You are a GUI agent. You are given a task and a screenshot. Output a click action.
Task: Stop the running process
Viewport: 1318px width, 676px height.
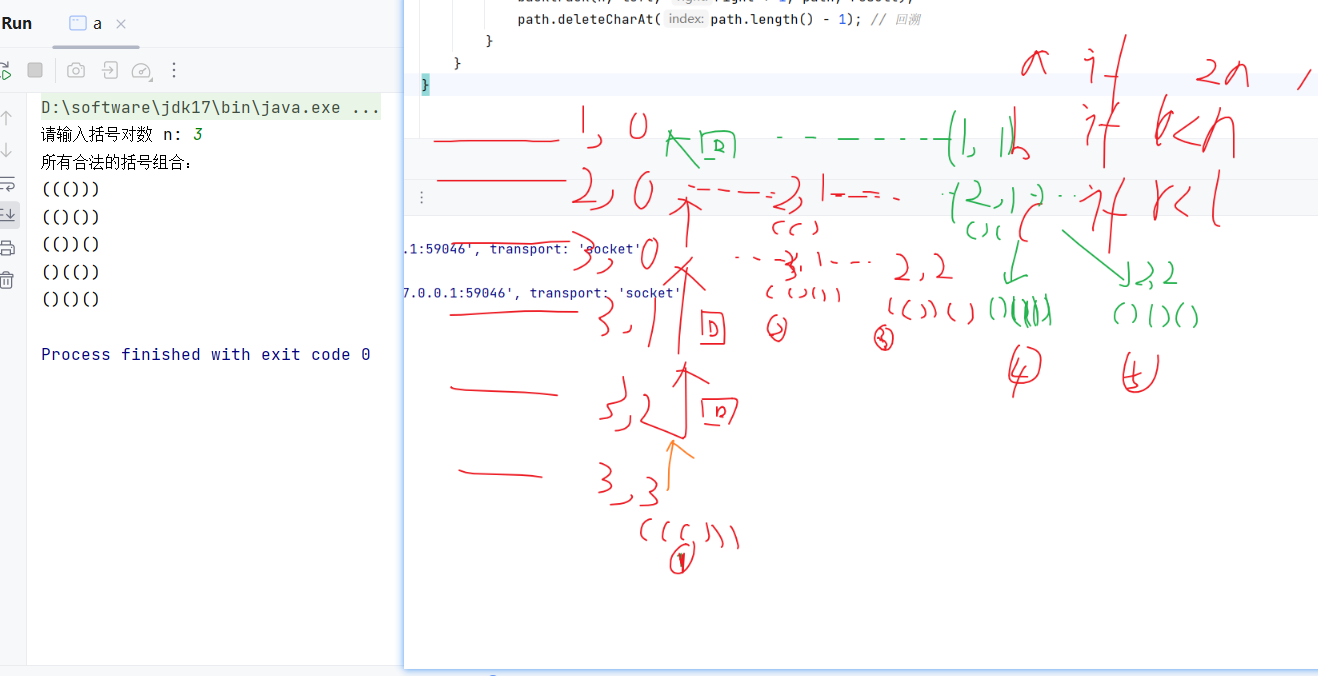pos(35,70)
